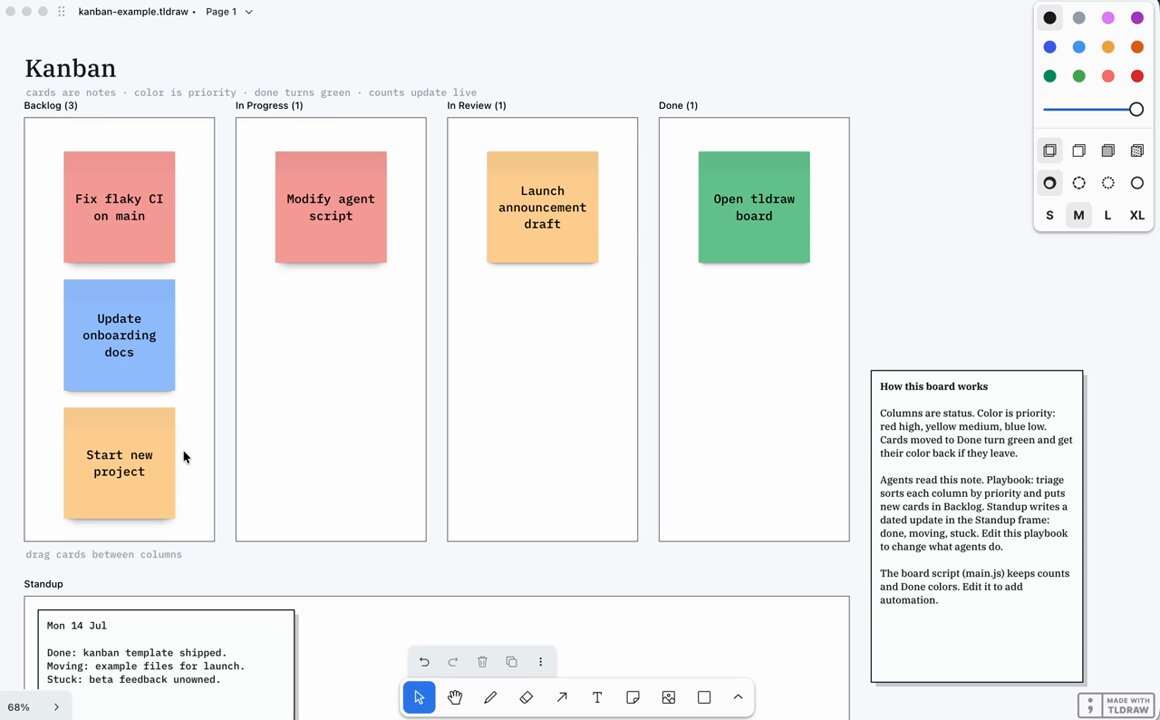The height and width of the screenshot is (720, 1160).
Task: Select the Draw pencil tool
Action: pyautogui.click(x=490, y=697)
